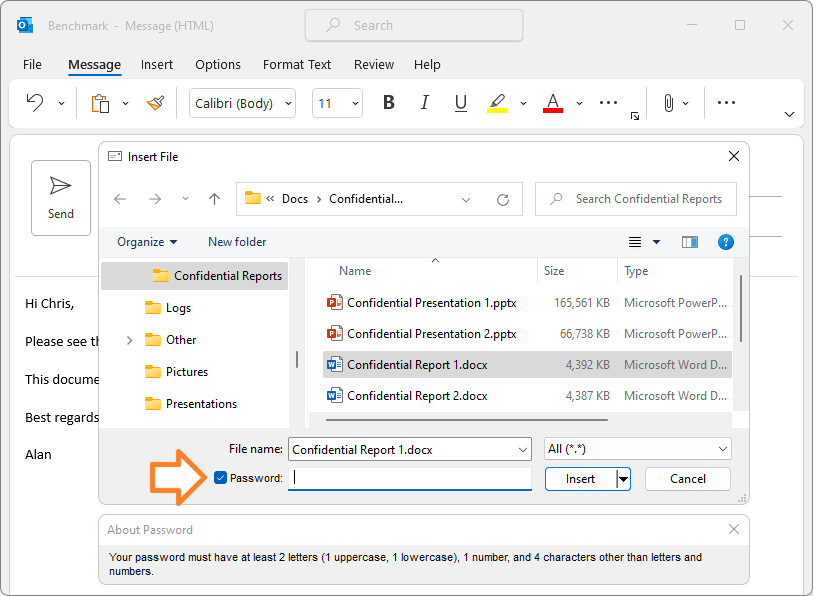Image resolution: width=813 pixels, height=596 pixels.
Task: Apply the red Font Color
Action: coord(552,103)
